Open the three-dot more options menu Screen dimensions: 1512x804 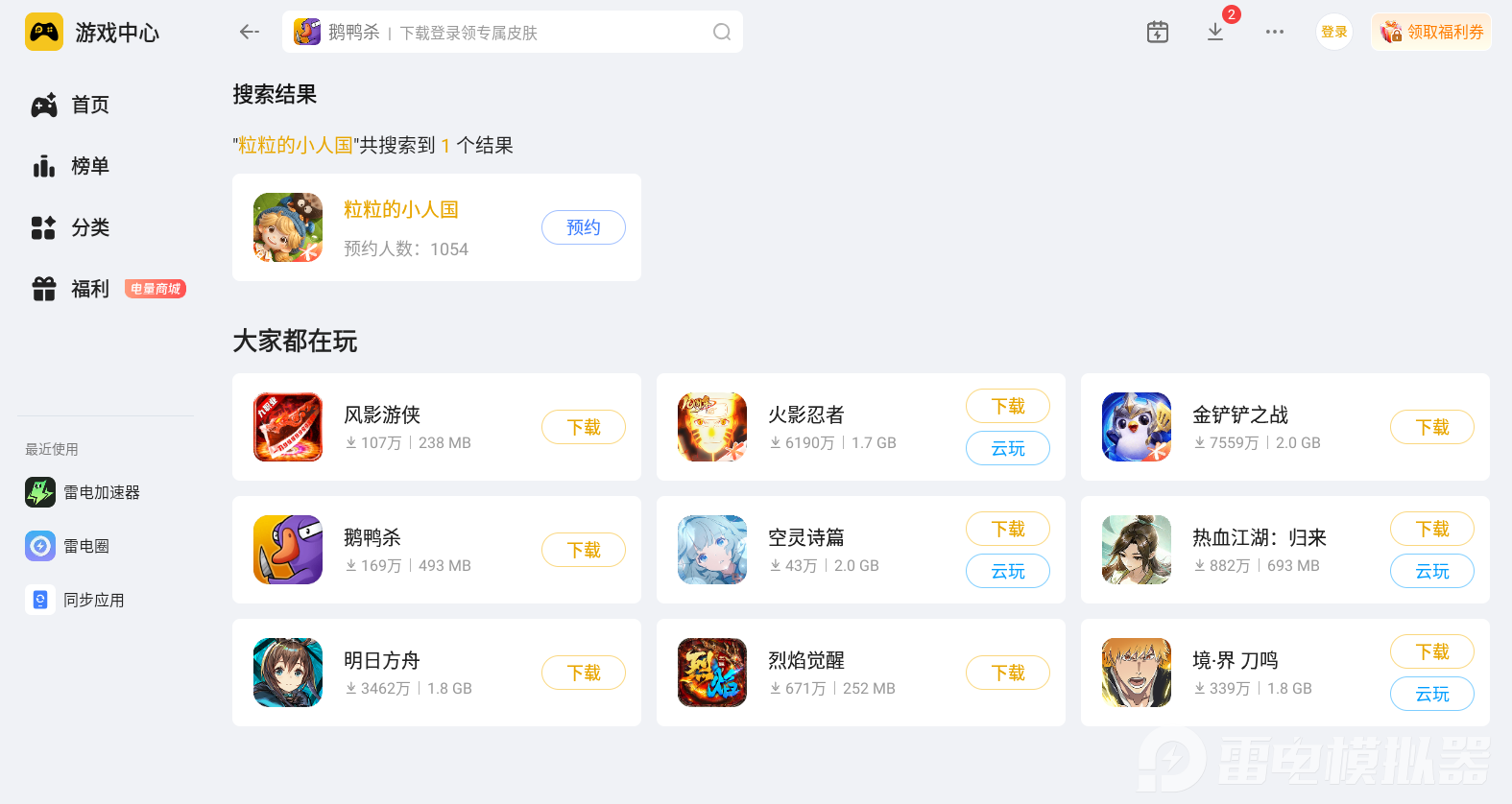[1275, 32]
